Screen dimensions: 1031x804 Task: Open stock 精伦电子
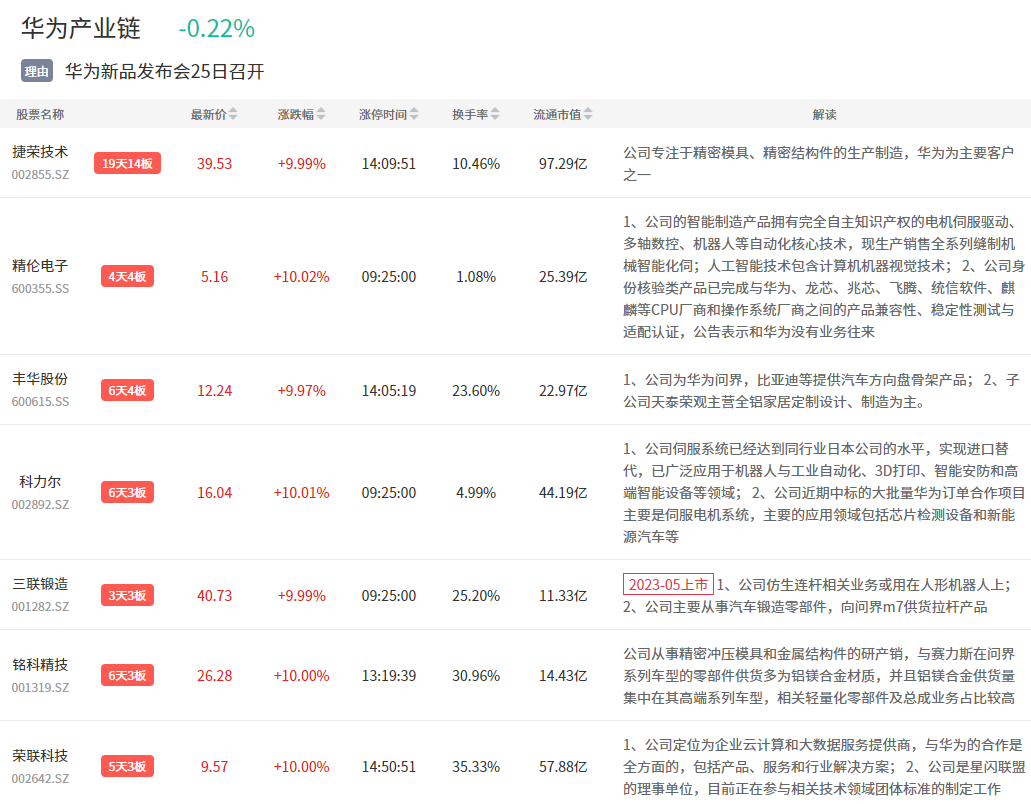click(x=40, y=266)
